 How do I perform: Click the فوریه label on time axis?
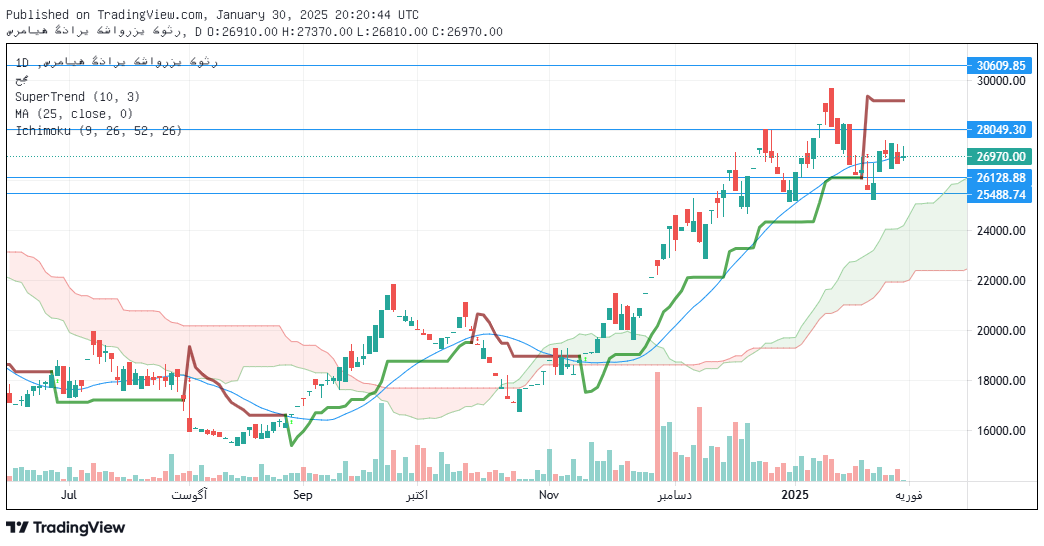pyautogui.click(x=909, y=495)
